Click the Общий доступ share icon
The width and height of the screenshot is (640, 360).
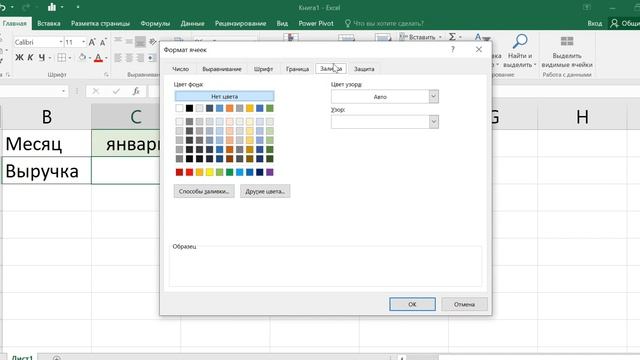(614, 23)
